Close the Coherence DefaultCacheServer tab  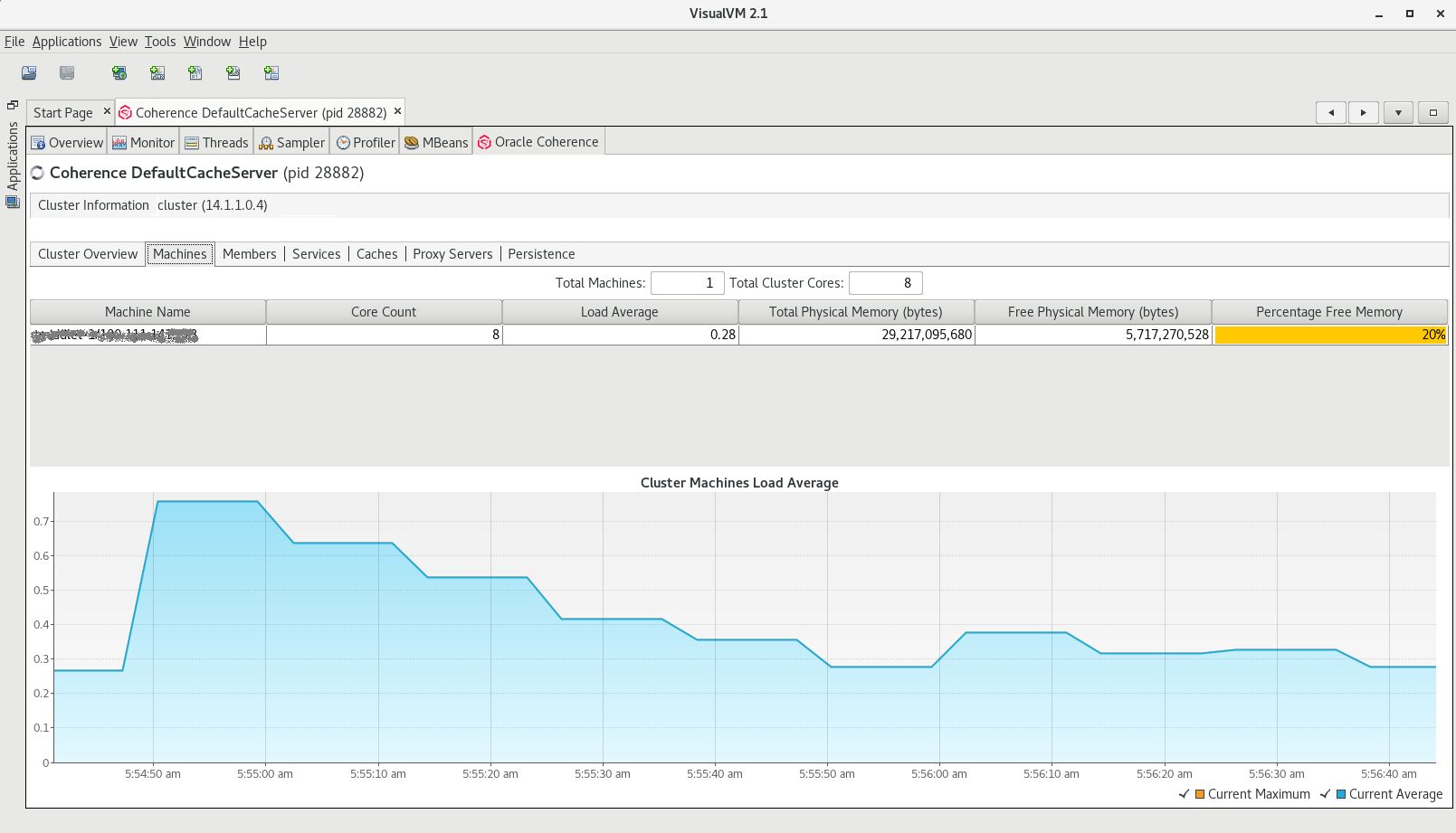coord(397,111)
